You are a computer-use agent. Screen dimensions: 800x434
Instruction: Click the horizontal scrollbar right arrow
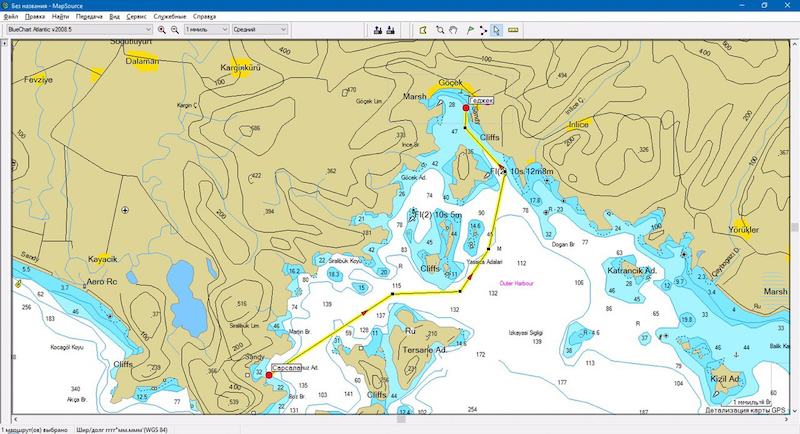point(787,419)
